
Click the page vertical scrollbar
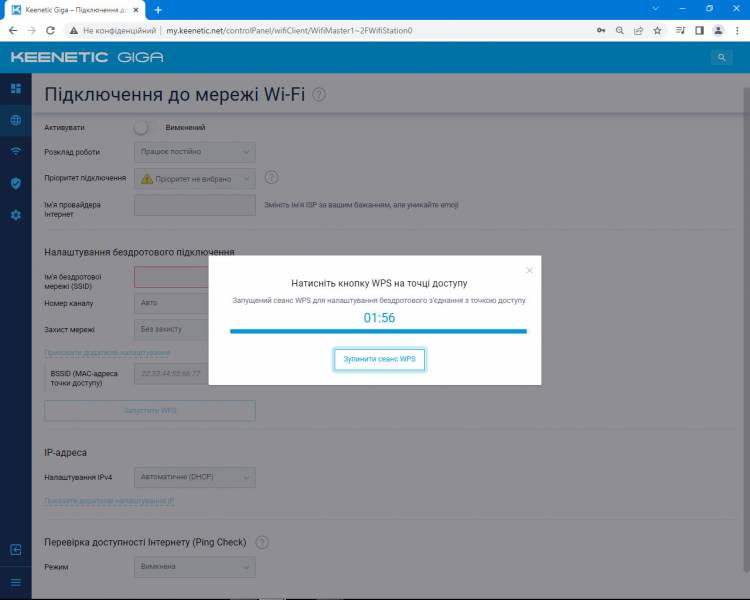[746, 329]
